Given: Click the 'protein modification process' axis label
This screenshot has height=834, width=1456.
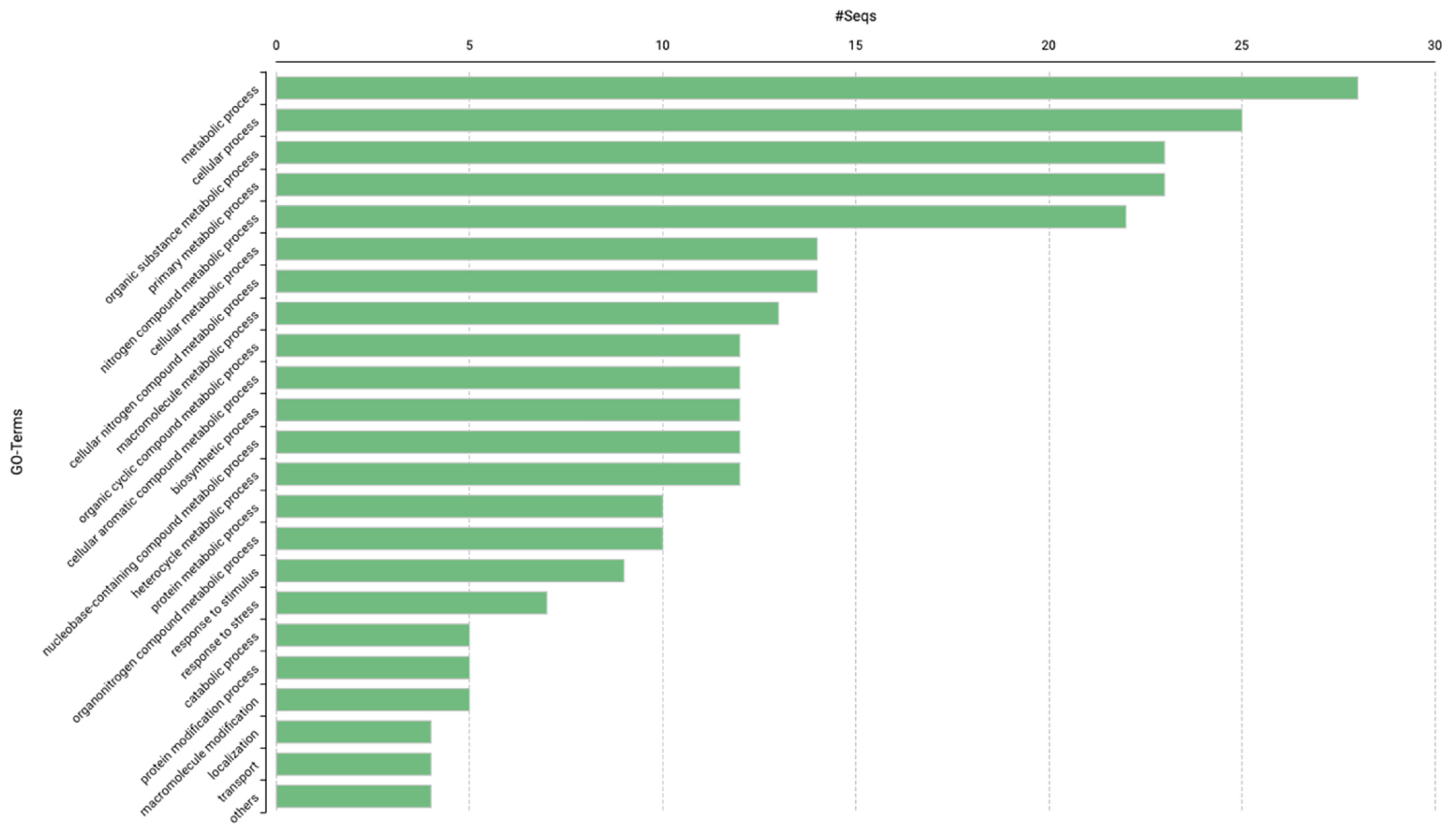Looking at the screenshot, I should click(x=199, y=726).
